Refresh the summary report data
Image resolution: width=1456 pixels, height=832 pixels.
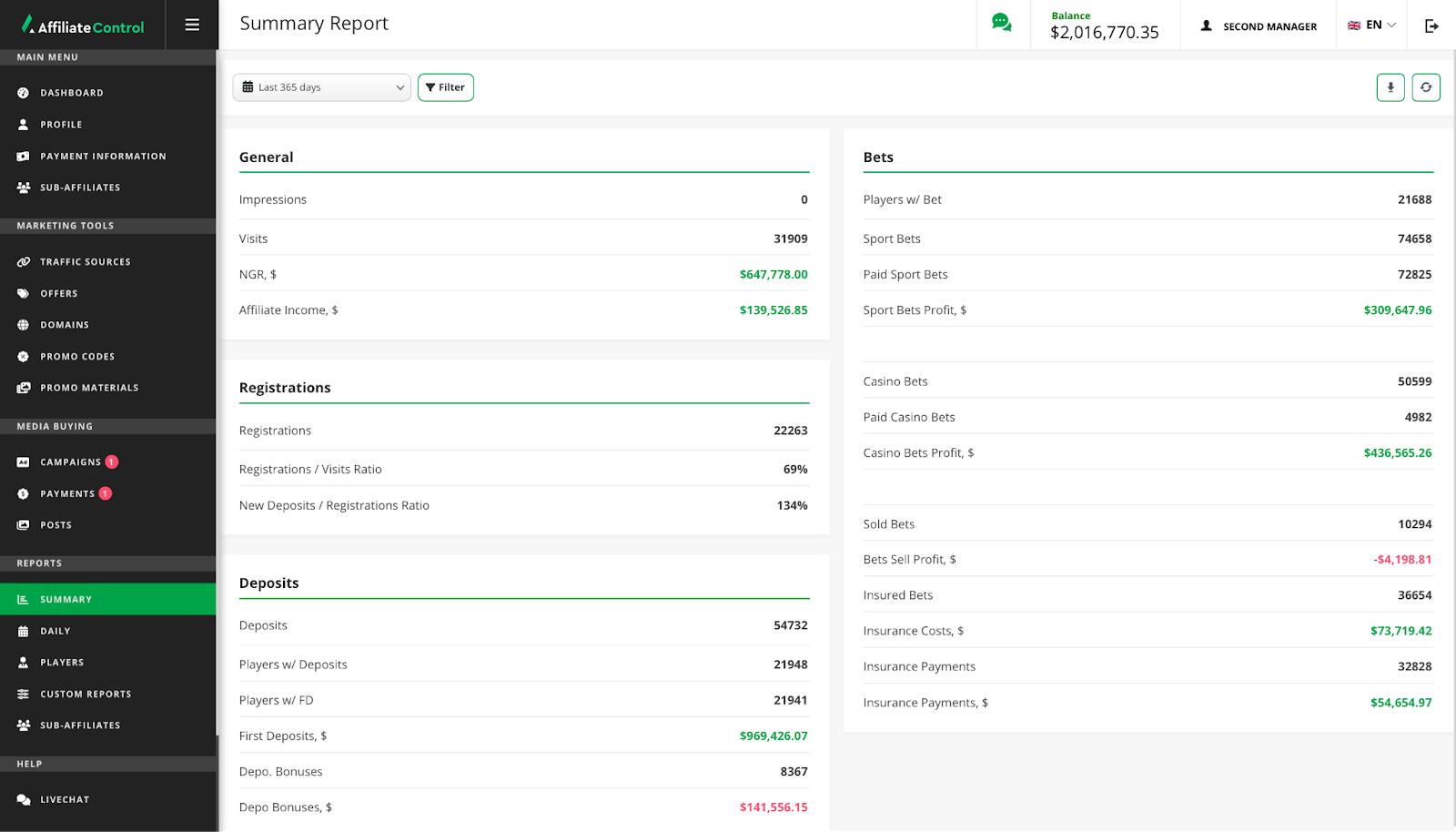1426,87
